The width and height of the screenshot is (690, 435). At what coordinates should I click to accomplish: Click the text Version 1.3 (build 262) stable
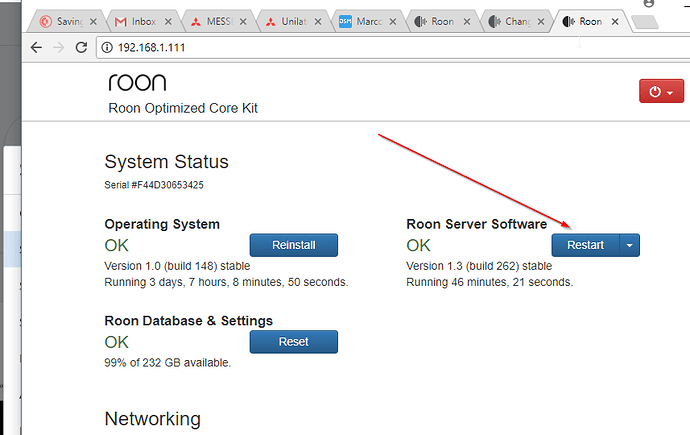(479, 266)
